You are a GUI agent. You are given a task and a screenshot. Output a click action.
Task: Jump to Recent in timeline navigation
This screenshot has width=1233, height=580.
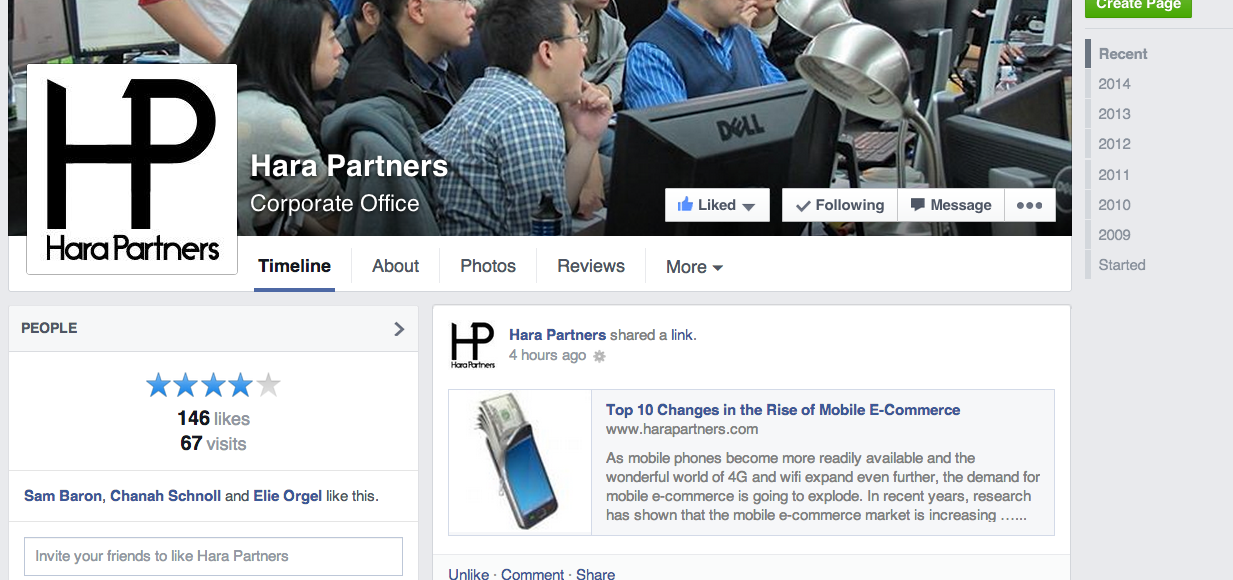click(1123, 54)
